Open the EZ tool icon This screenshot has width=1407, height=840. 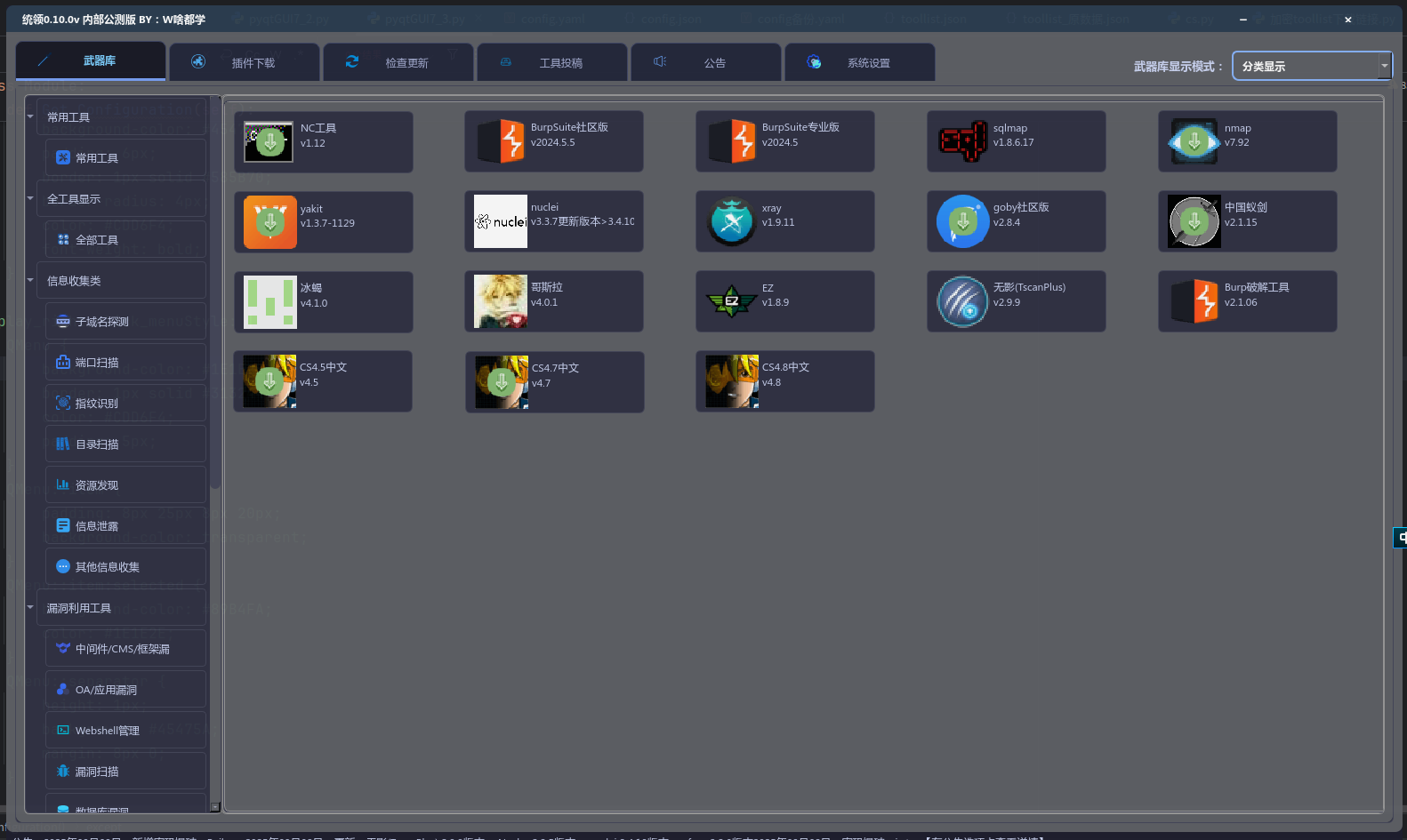(731, 301)
